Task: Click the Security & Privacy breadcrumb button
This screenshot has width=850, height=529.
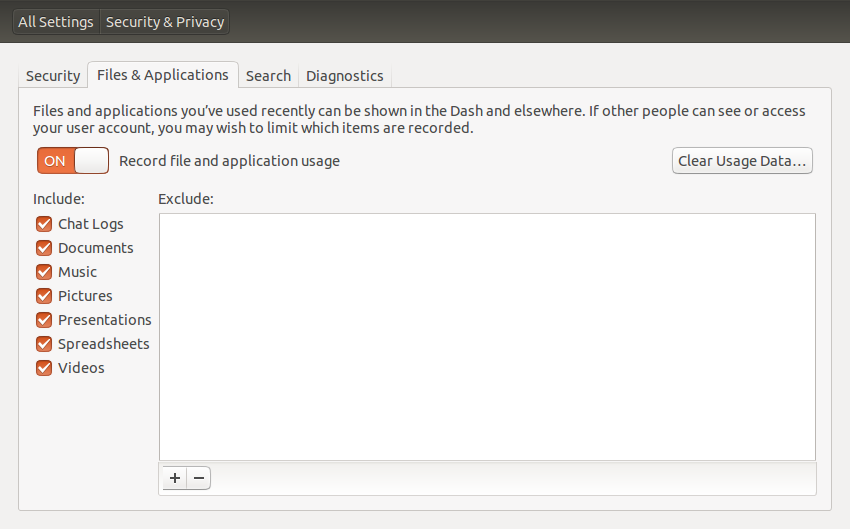Action: [165, 22]
